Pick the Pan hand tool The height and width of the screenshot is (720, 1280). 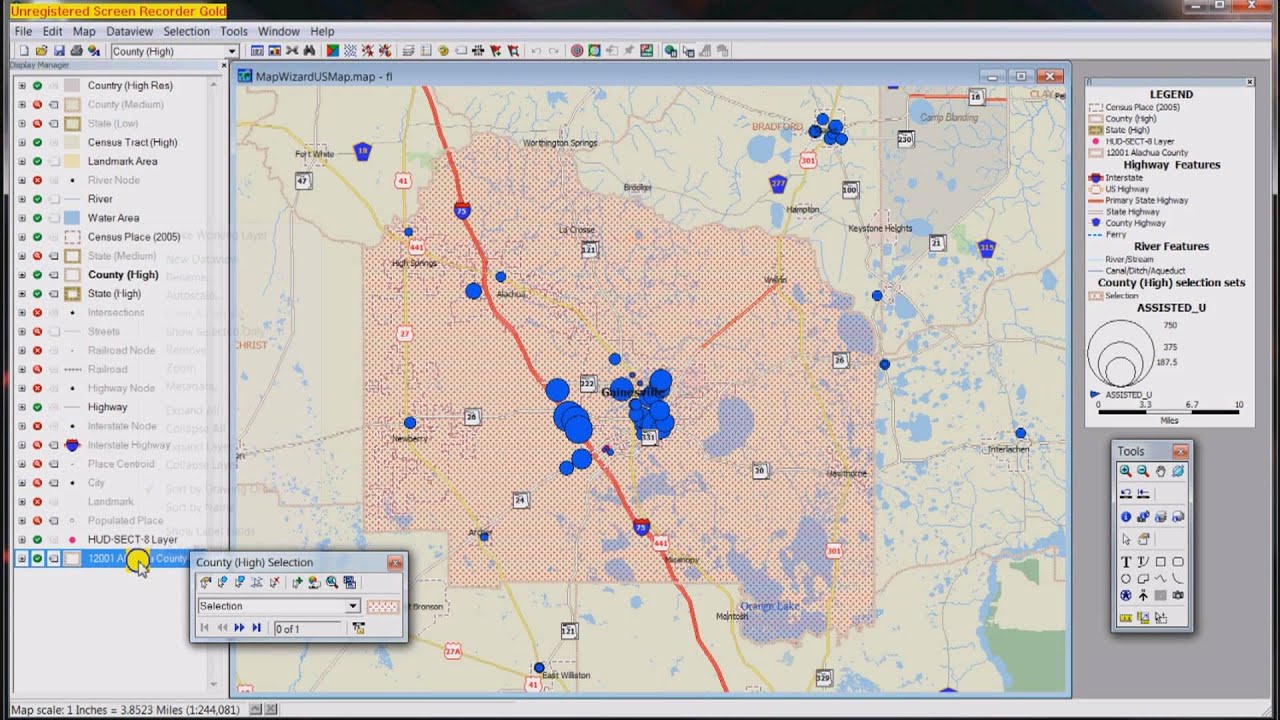1160,471
